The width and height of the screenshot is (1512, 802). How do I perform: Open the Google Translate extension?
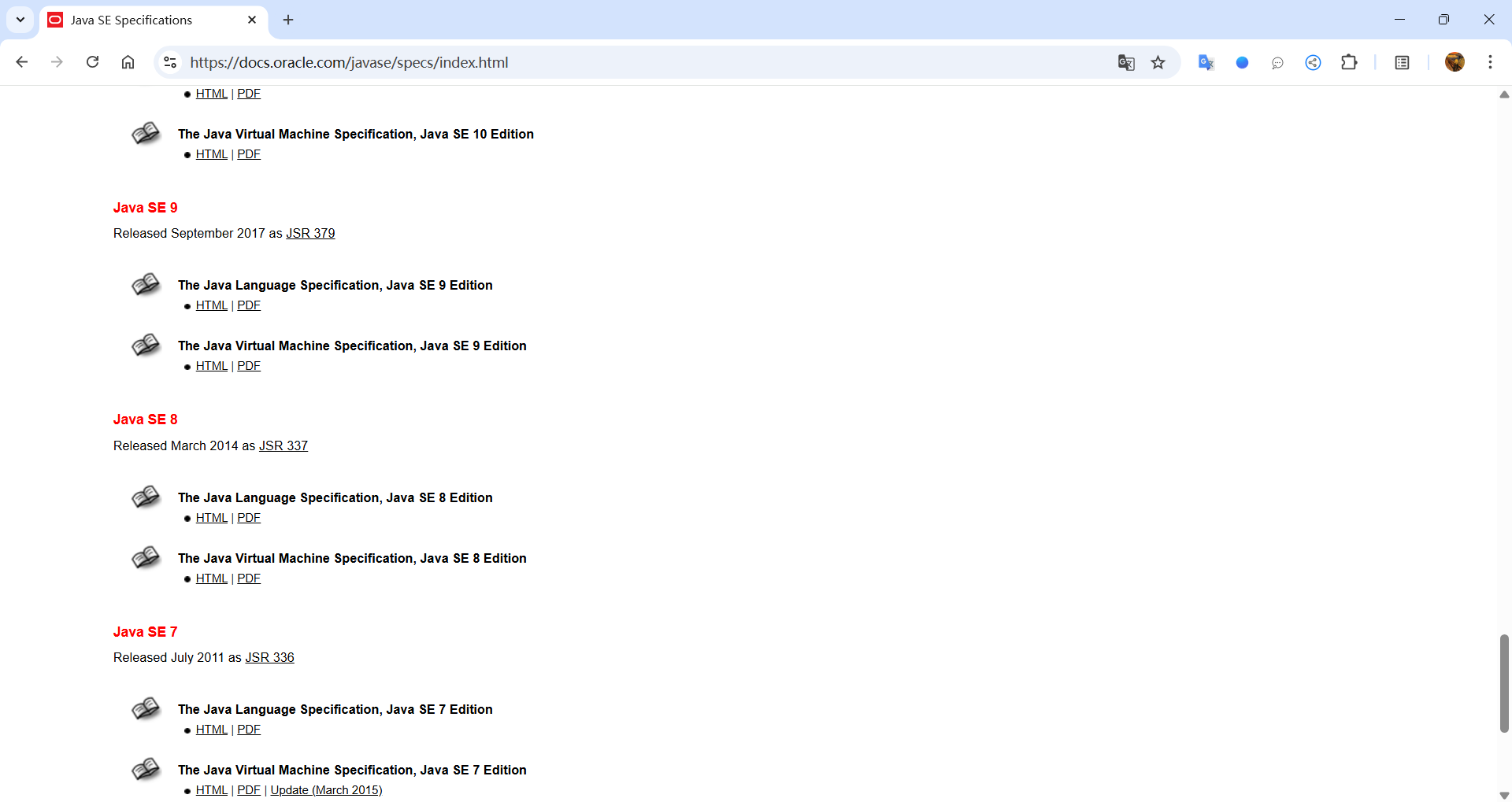pos(1206,62)
